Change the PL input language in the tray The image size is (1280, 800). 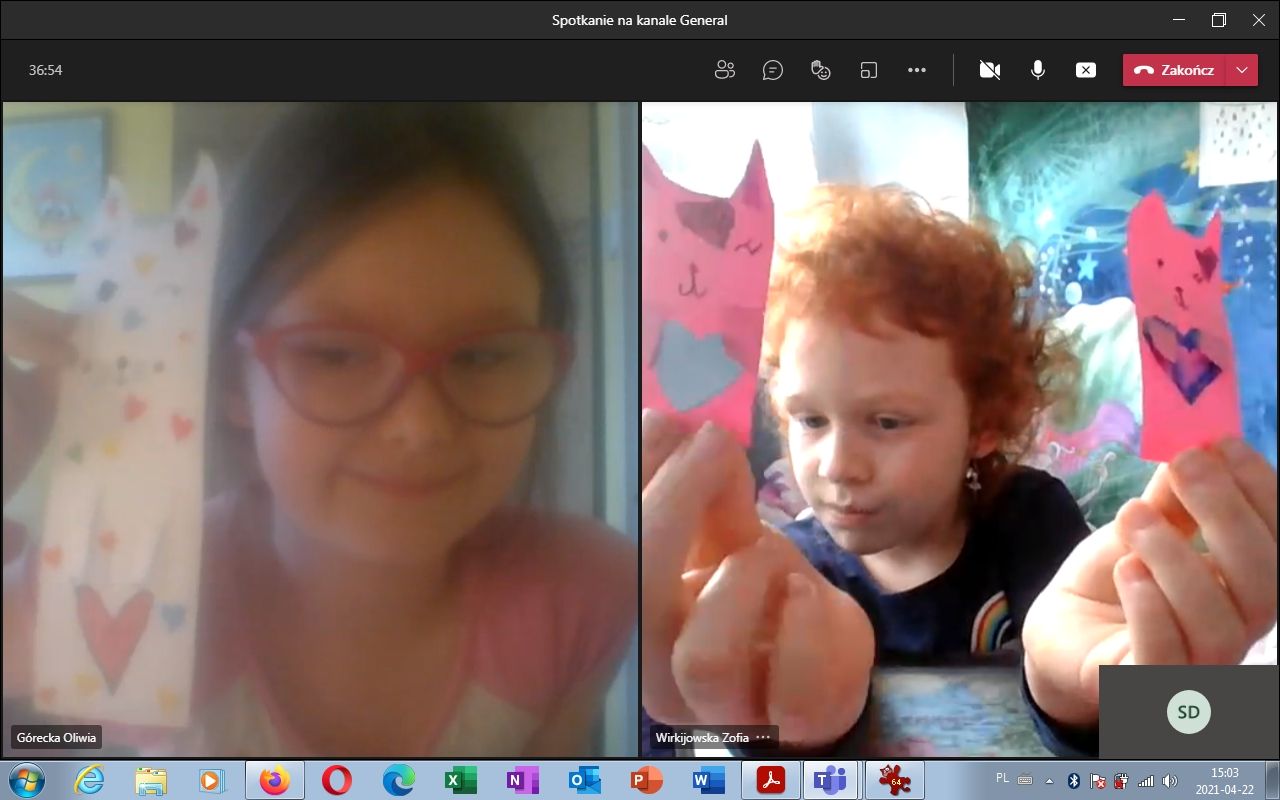point(1003,780)
